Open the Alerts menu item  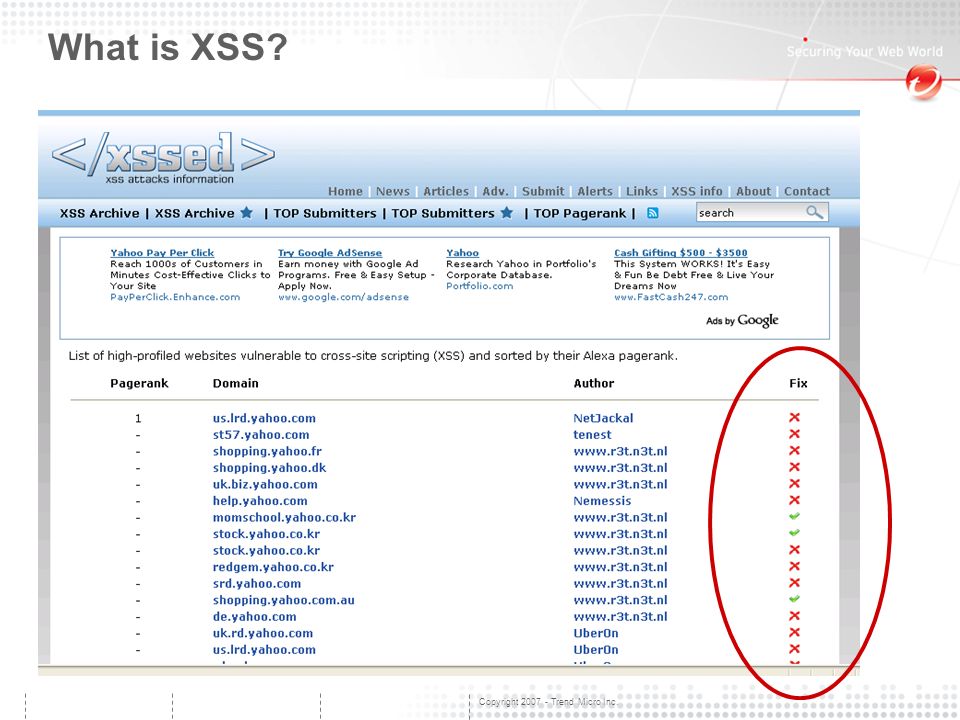(595, 191)
